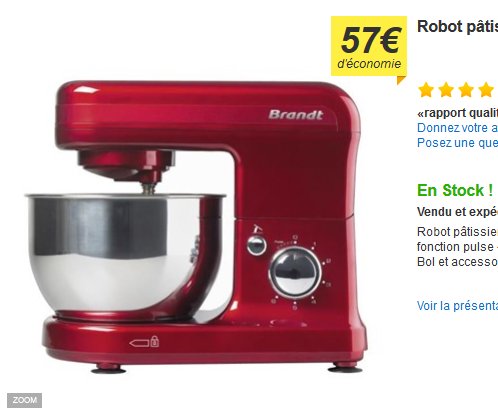Click the lock symbol on the mixer base

click(x=154, y=341)
